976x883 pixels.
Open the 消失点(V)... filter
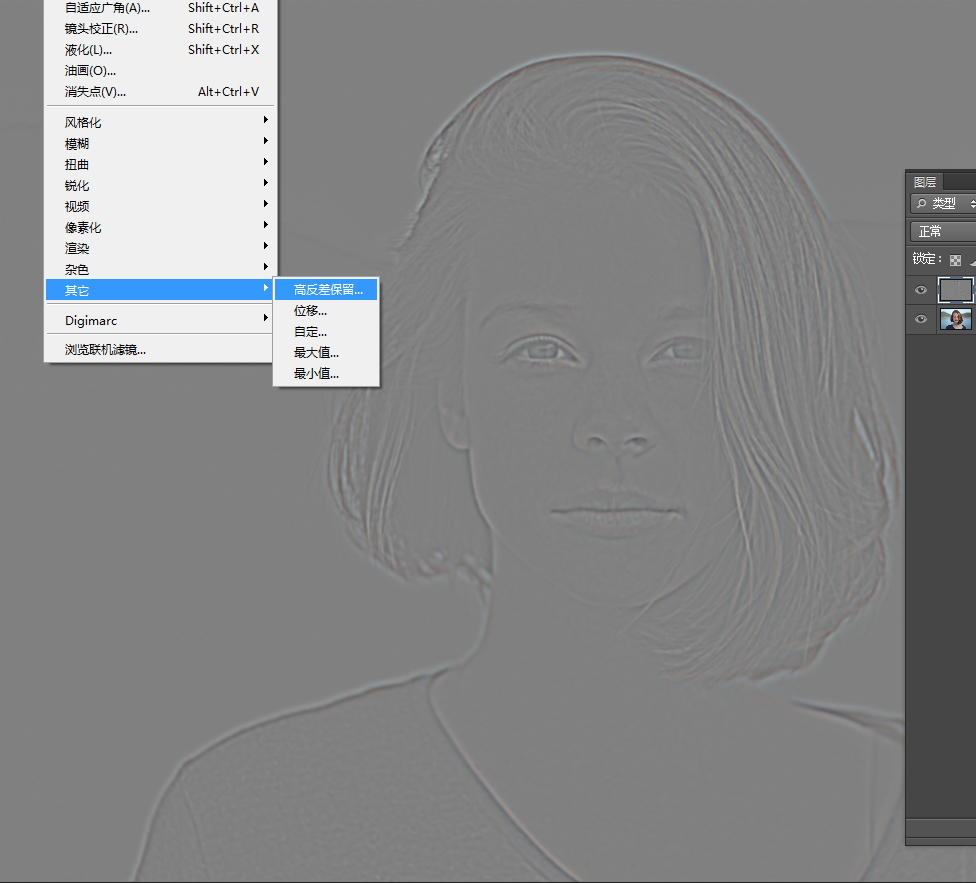tap(160, 92)
